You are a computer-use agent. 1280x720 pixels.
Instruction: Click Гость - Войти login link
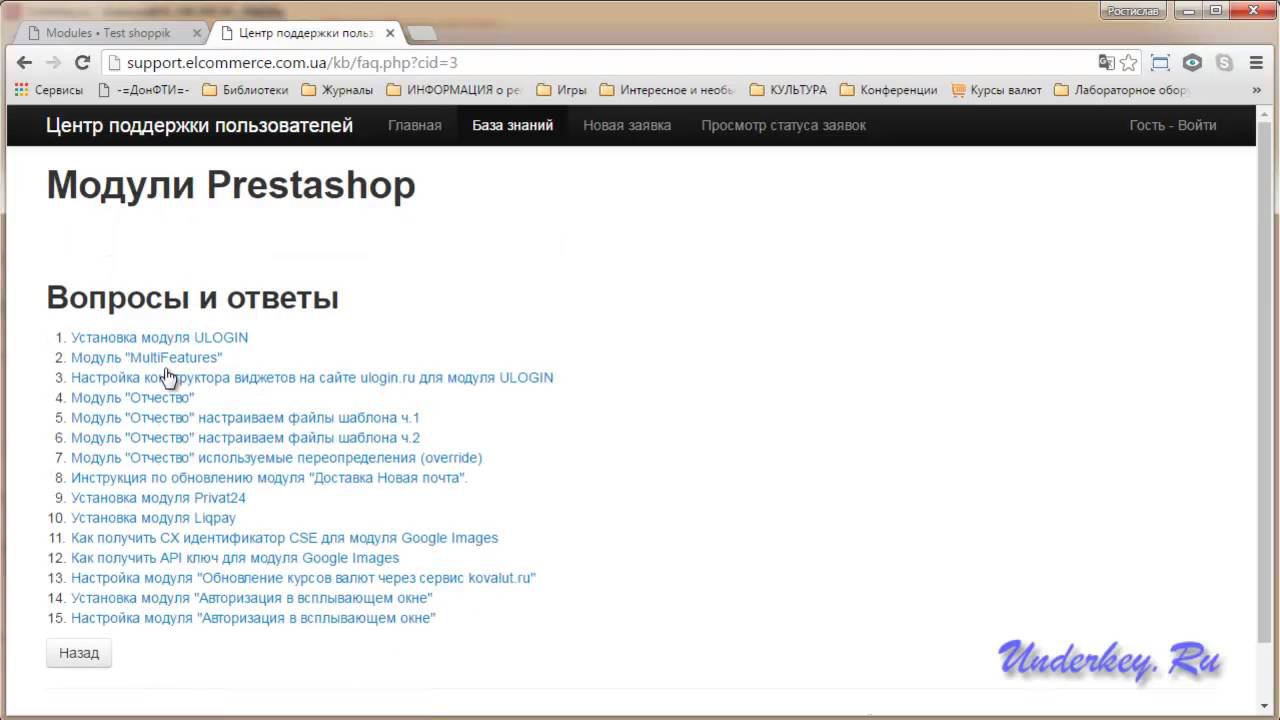(x=1173, y=125)
